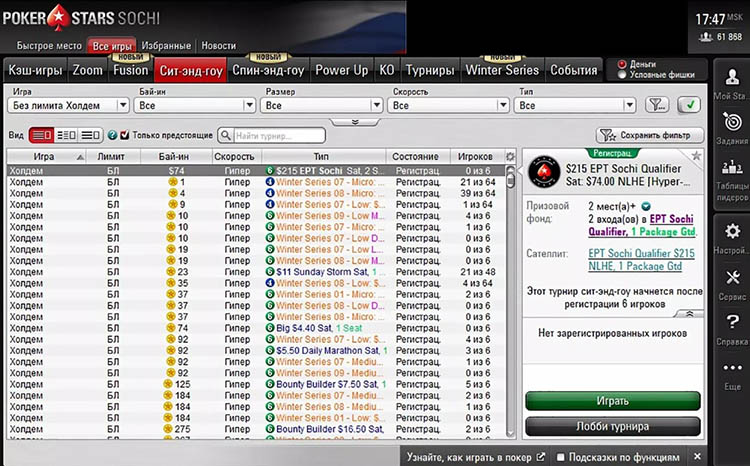Click the green checkmark apply button
The width and height of the screenshot is (750, 466).
[x=689, y=105]
